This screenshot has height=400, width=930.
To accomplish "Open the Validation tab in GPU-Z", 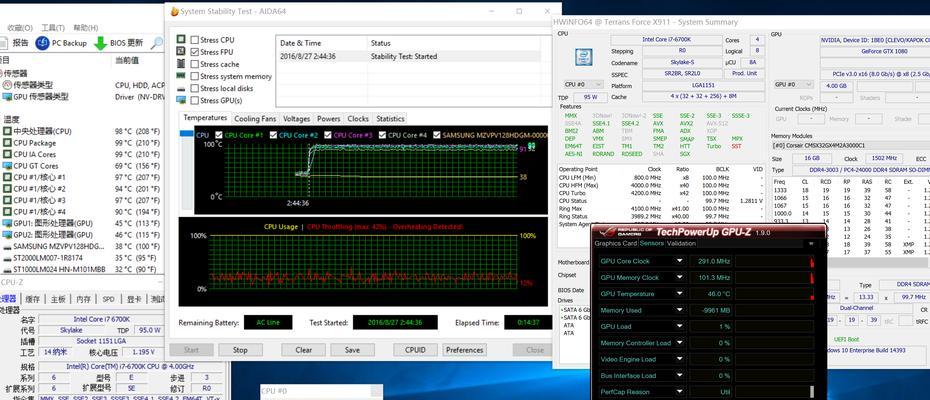I will pyautogui.click(x=681, y=243).
